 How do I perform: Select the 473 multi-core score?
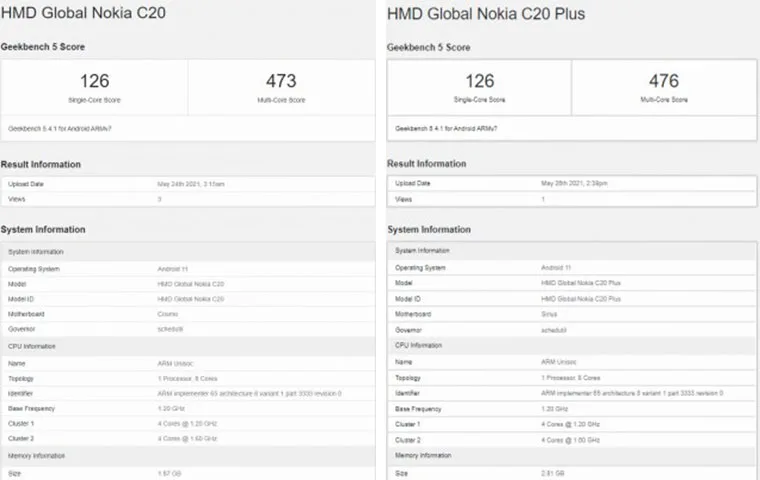coord(281,81)
